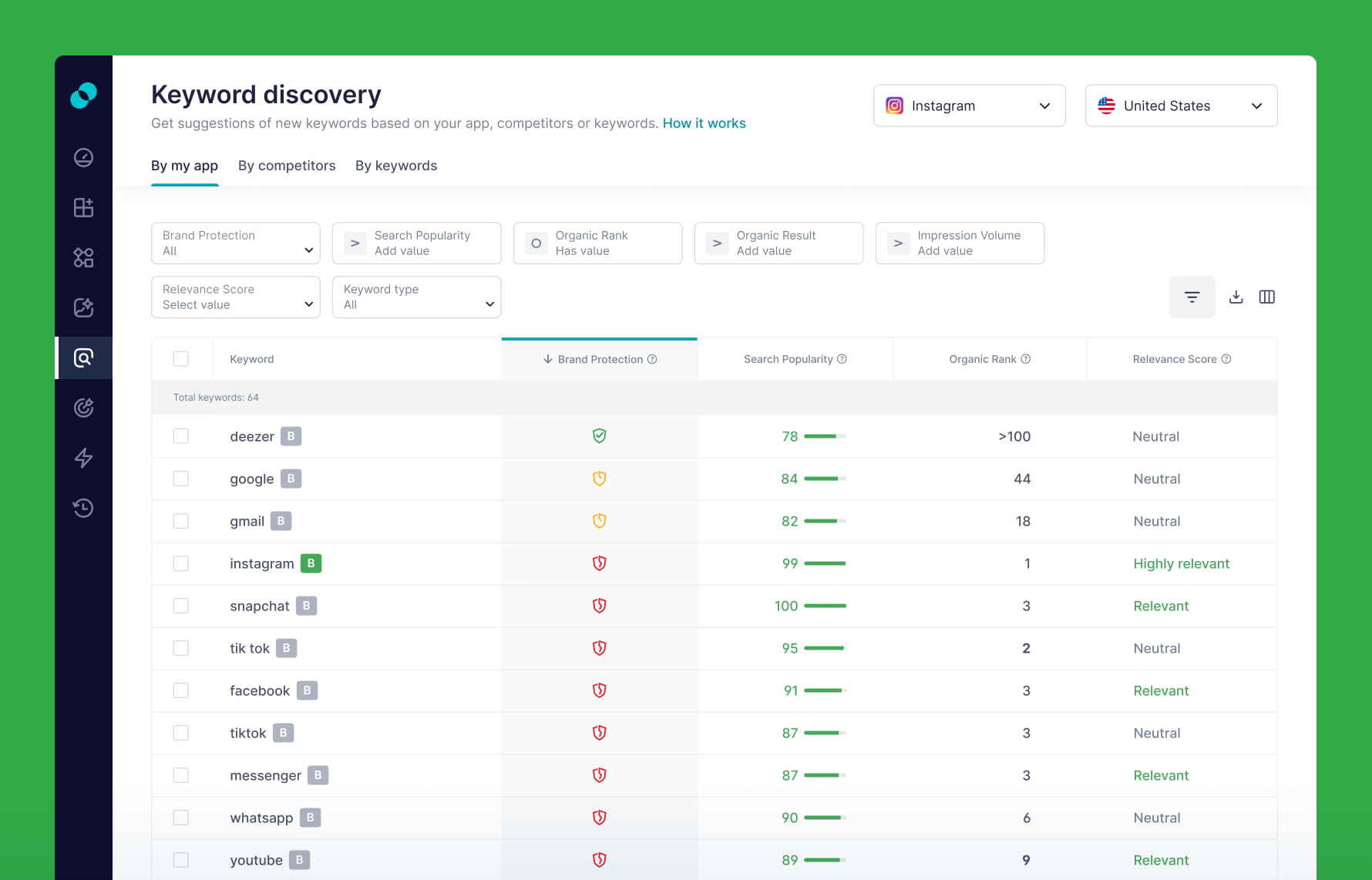Open the How it works link

(x=703, y=123)
